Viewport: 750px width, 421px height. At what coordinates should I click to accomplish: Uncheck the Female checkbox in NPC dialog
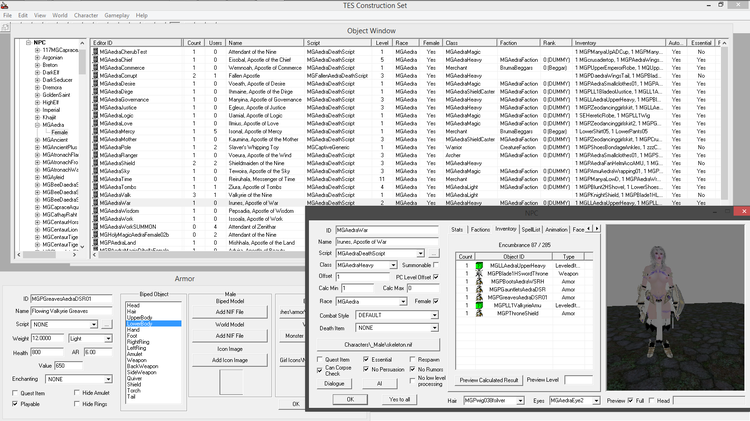(436, 301)
